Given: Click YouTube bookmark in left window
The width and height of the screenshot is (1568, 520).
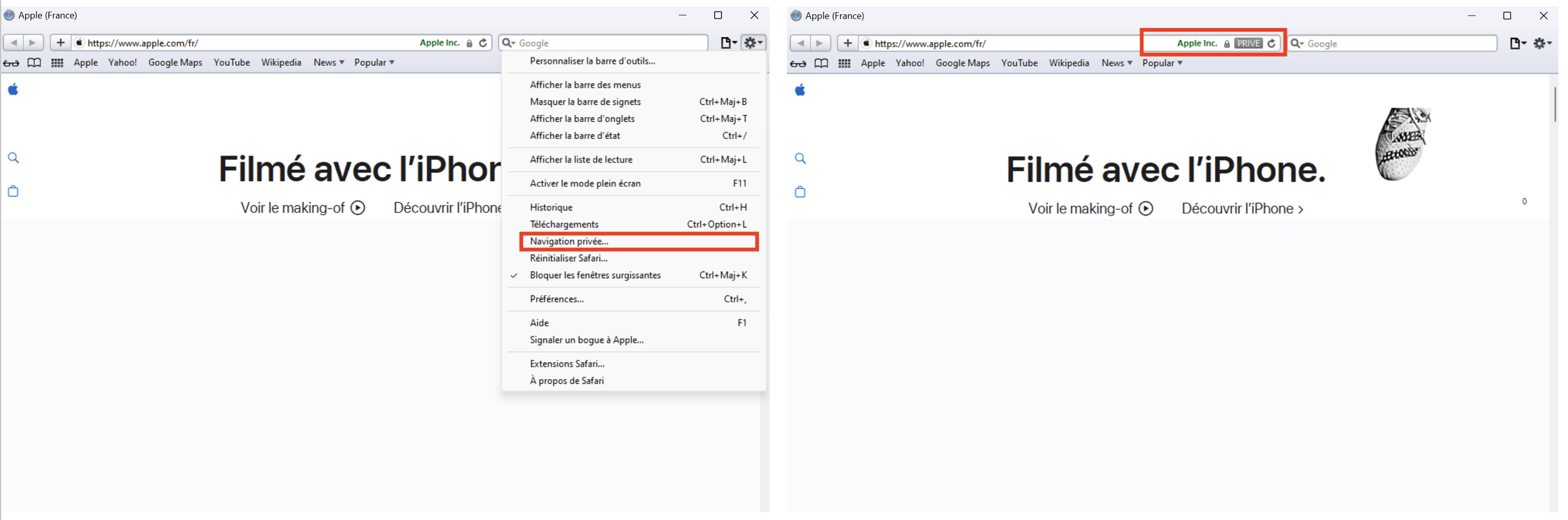Looking at the screenshot, I should pos(232,63).
